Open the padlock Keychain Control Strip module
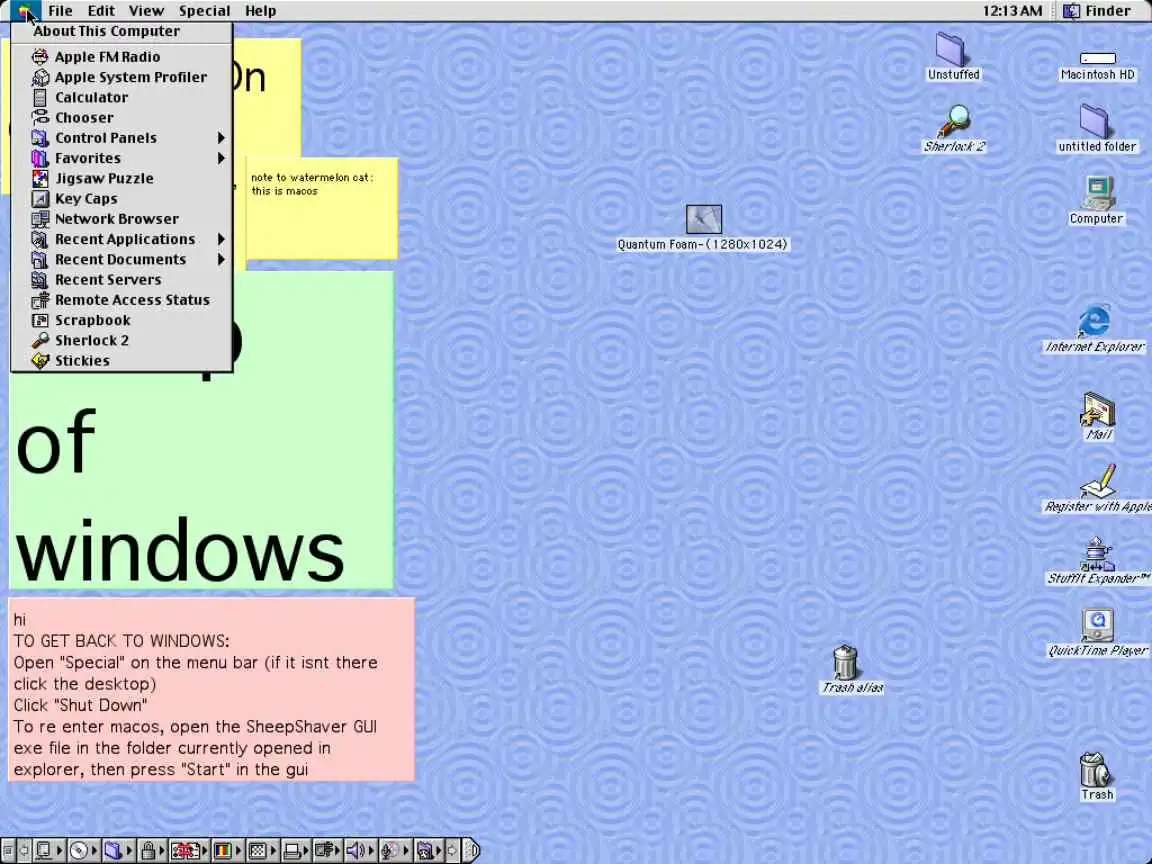Image resolution: width=1152 pixels, height=864 pixels. pyautogui.click(x=152, y=851)
